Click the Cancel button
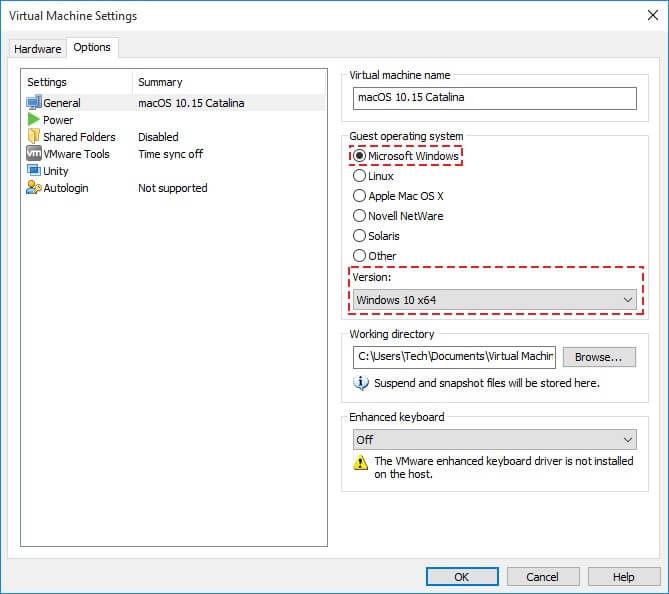669x594 pixels. [543, 577]
